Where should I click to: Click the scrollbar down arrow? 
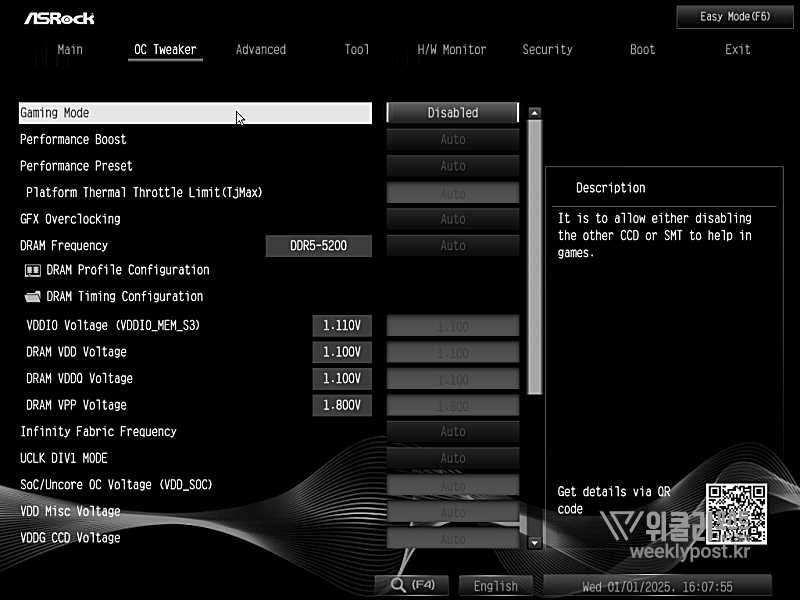coord(534,543)
